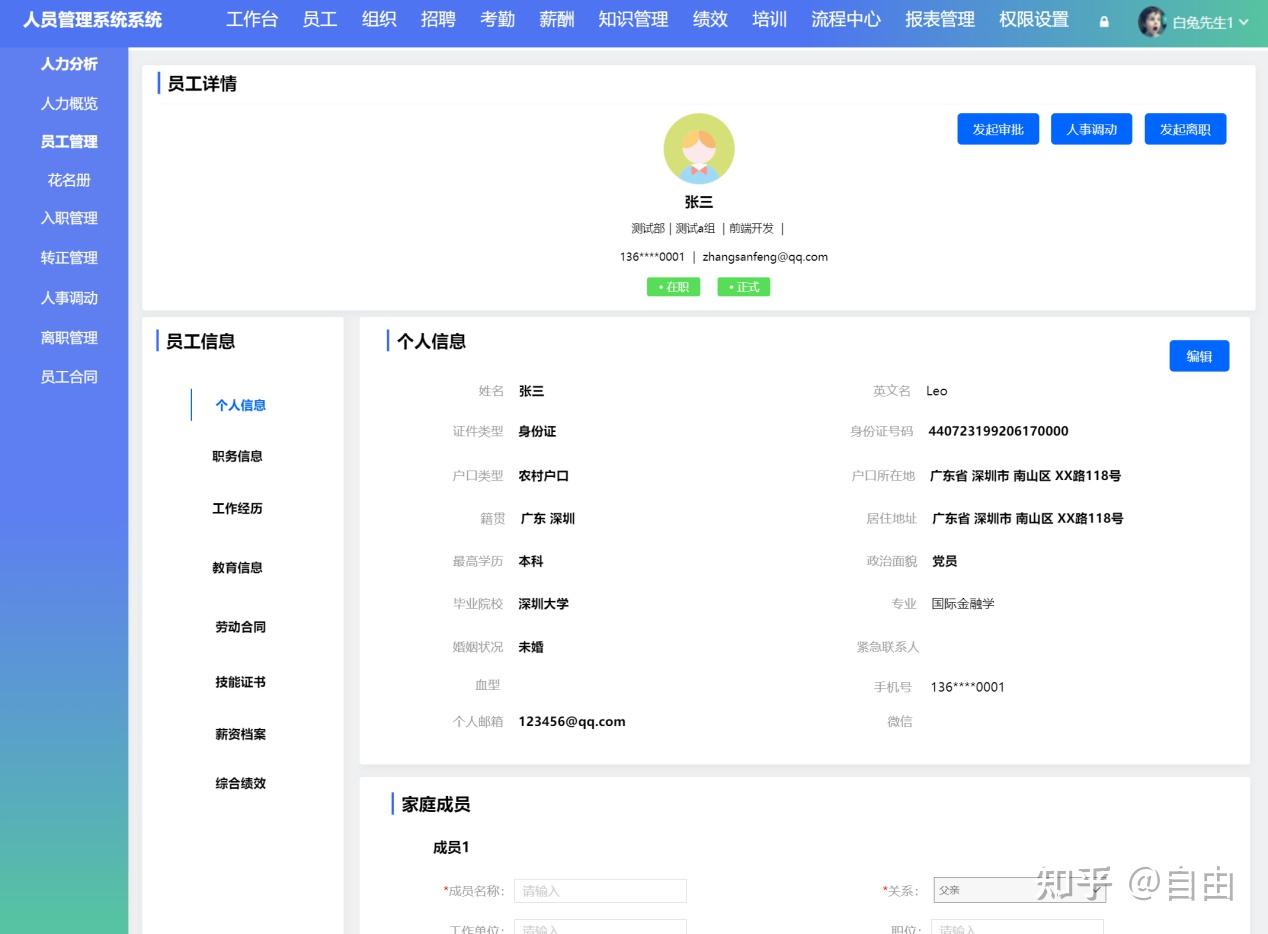Click the 成员名称 input field
The width and height of the screenshot is (1268, 934).
pos(599,890)
